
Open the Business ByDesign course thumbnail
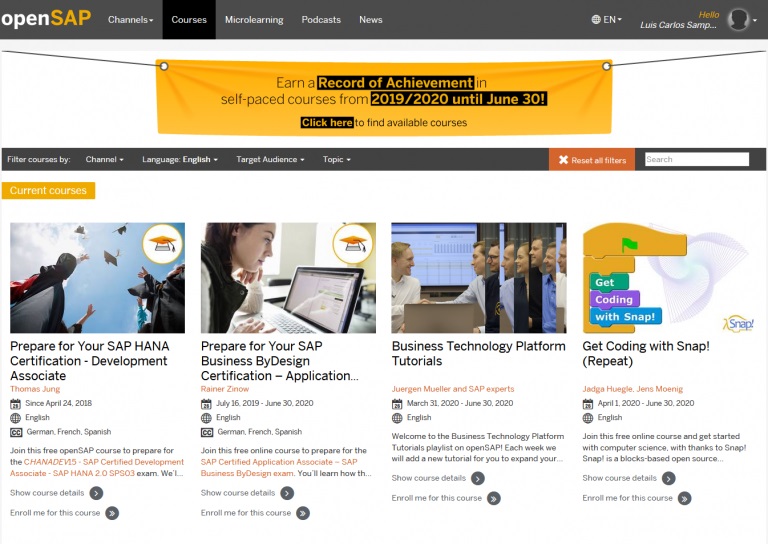tap(288, 278)
